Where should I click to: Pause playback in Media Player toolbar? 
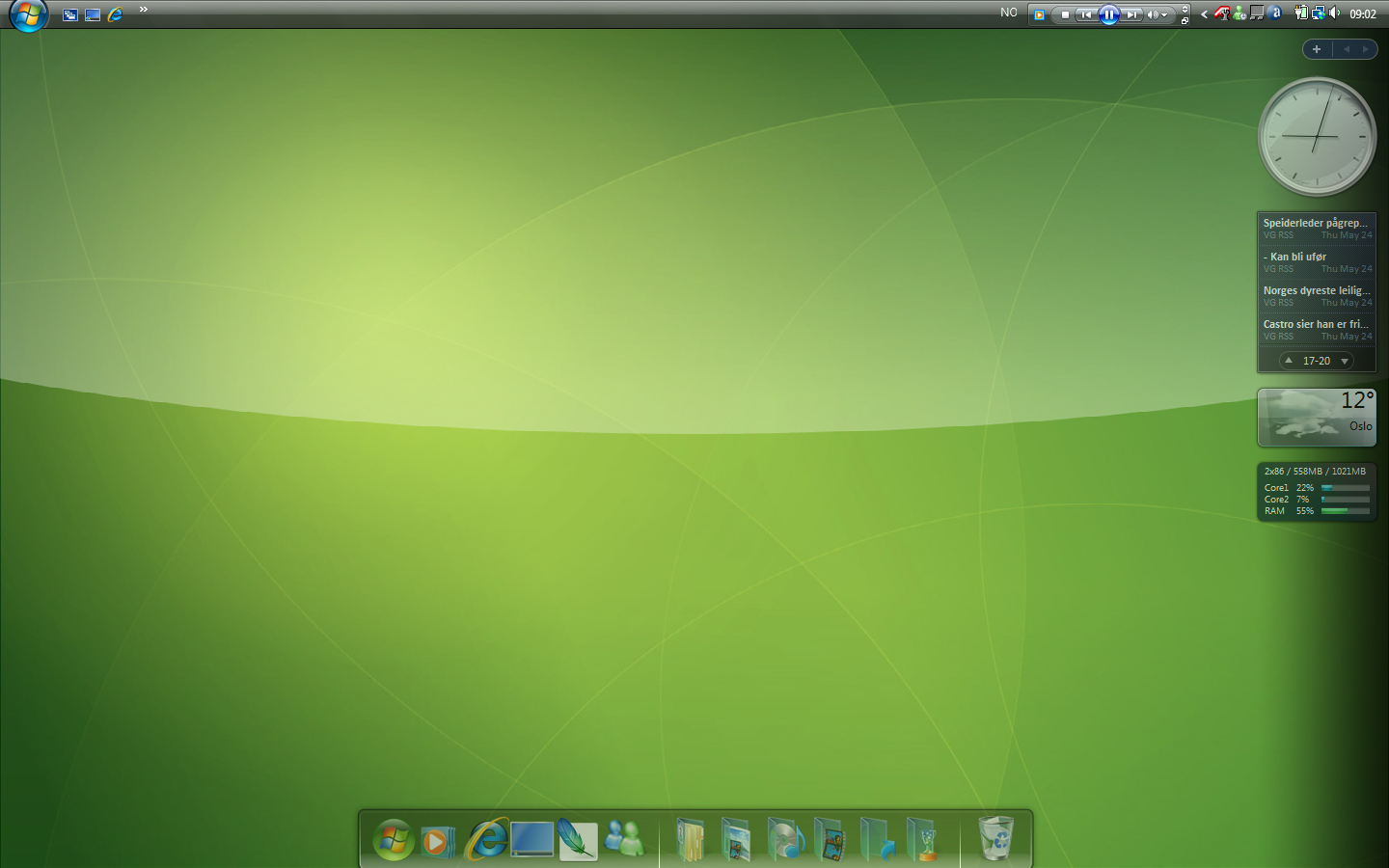tap(1109, 14)
